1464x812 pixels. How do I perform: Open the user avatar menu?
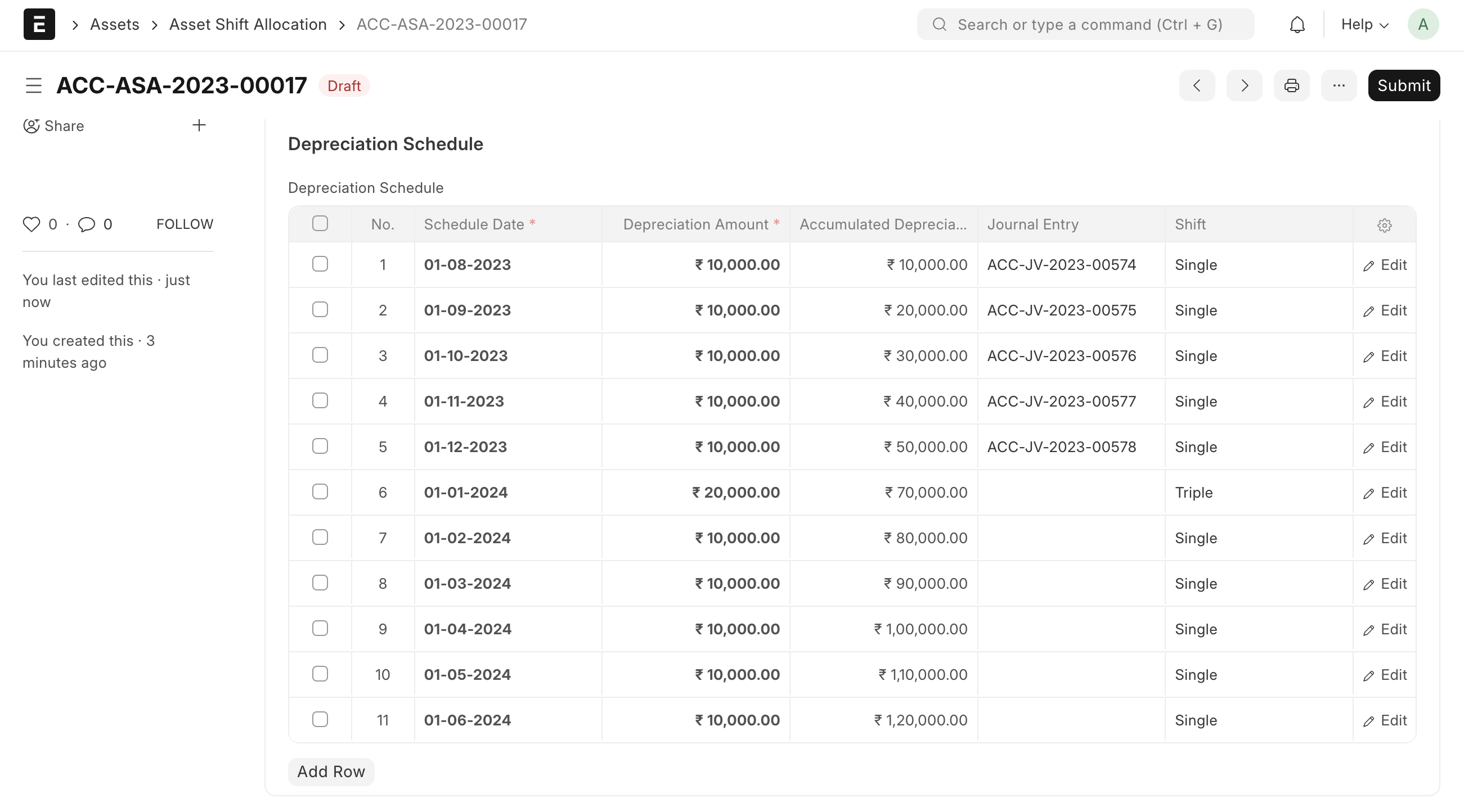click(x=1422, y=24)
